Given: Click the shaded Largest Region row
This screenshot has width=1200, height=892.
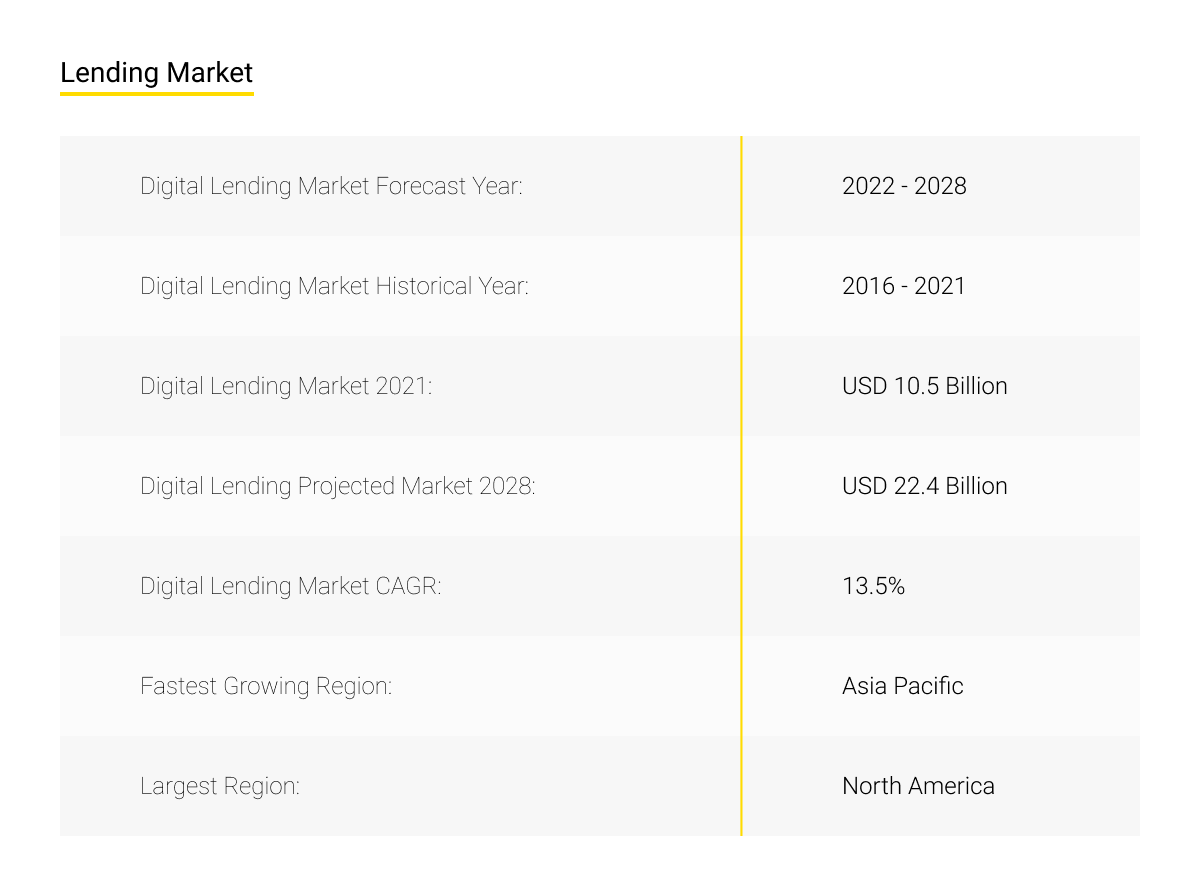Looking at the screenshot, I should point(600,786).
